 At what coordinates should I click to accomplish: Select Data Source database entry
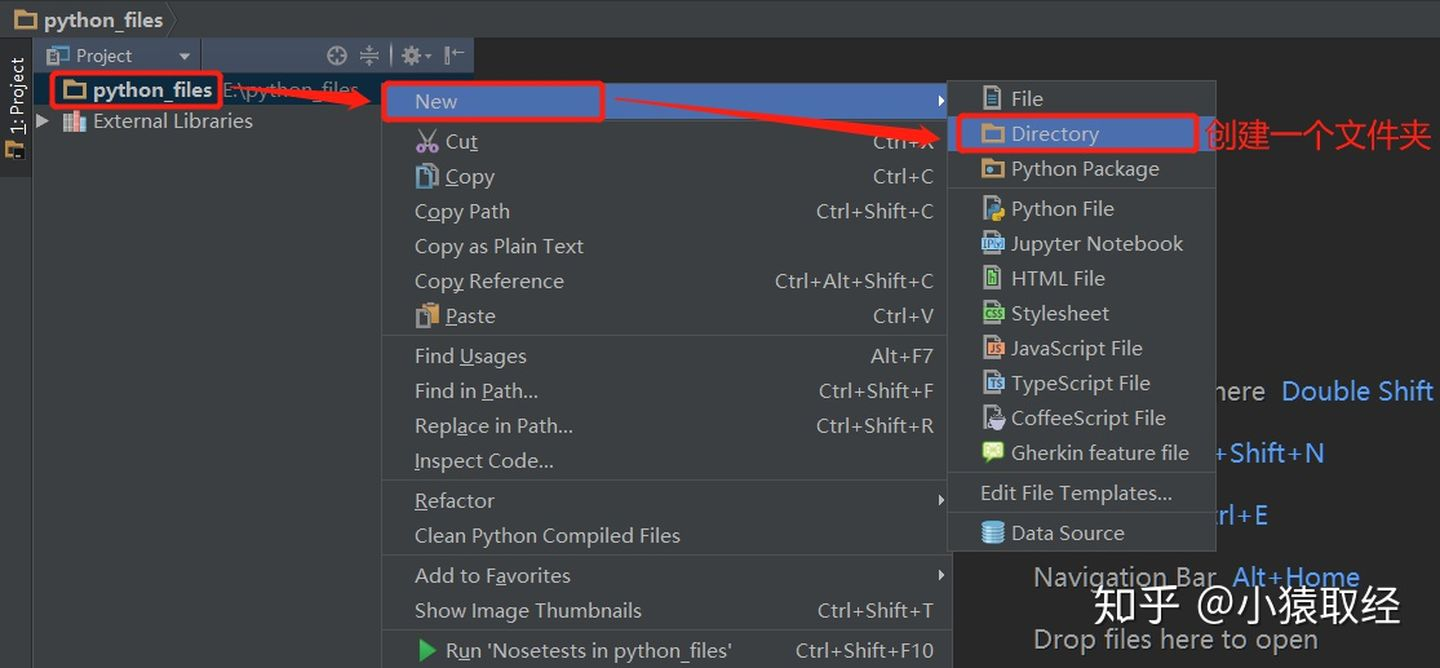[x=1067, y=533]
